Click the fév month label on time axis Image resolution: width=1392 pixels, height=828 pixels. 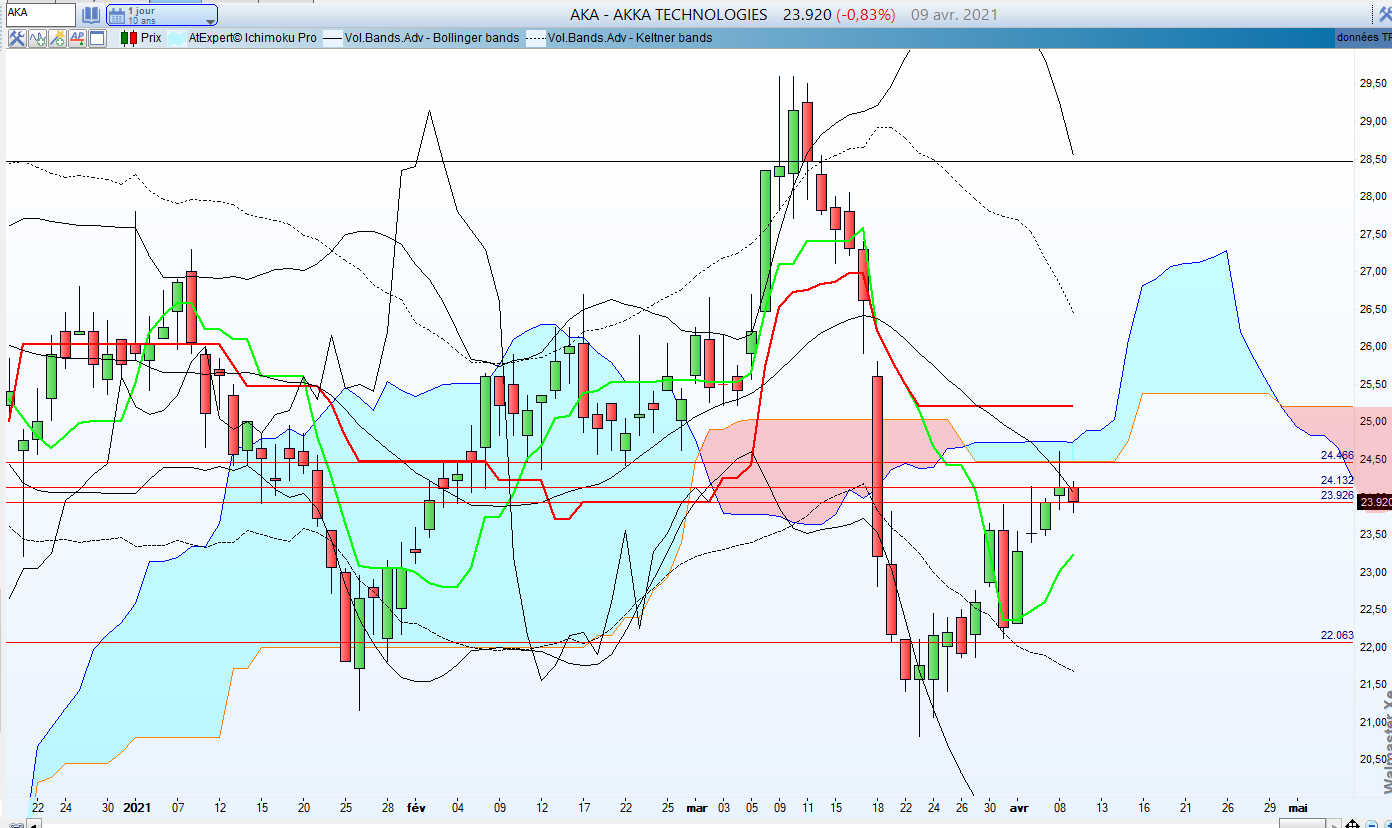[x=416, y=808]
